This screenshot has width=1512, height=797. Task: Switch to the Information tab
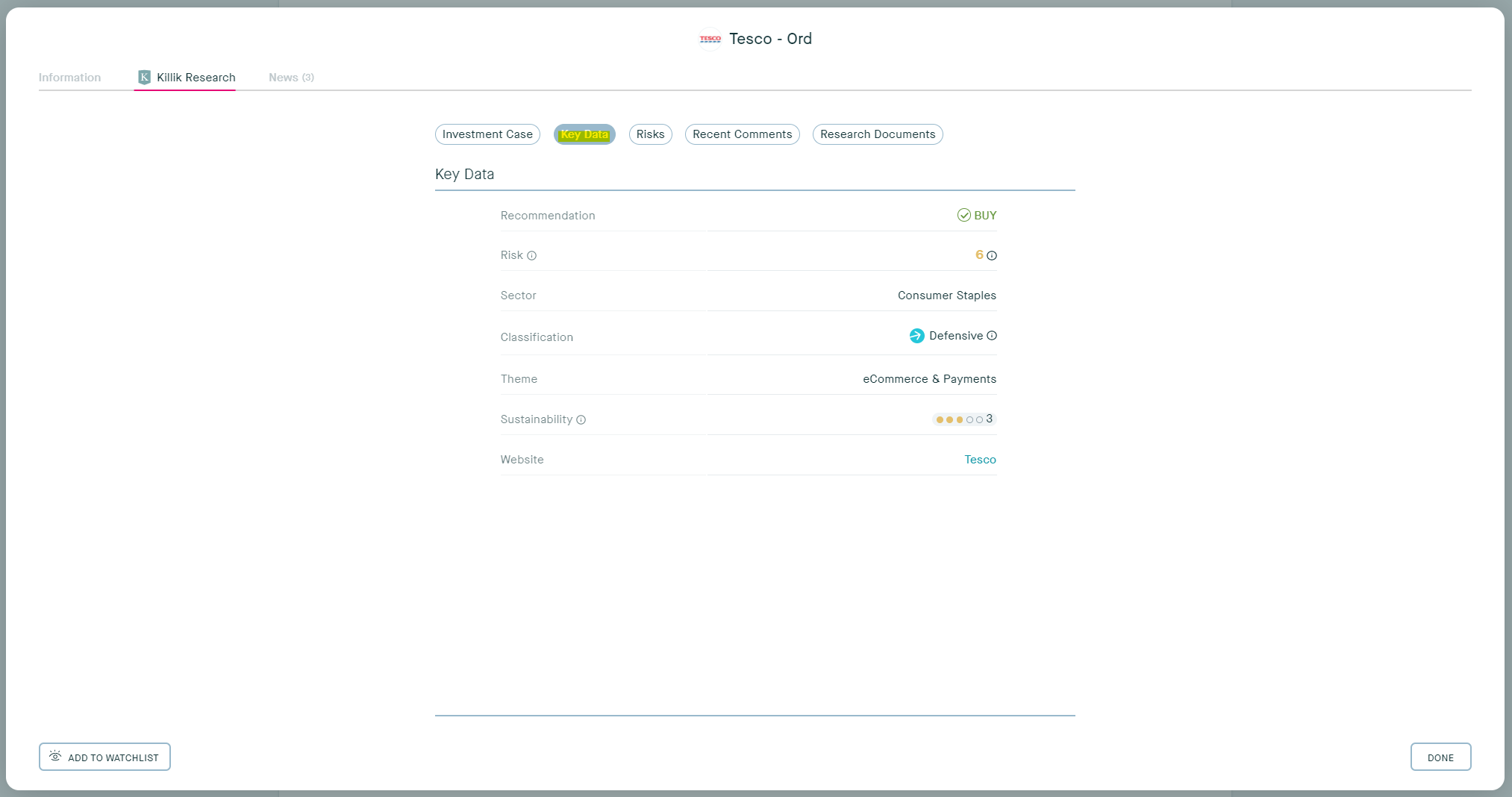coord(70,77)
